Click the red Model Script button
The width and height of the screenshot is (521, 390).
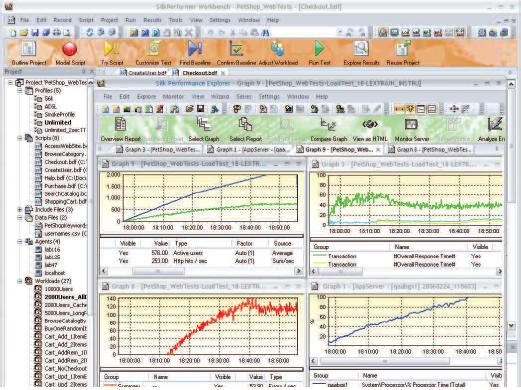70,49
